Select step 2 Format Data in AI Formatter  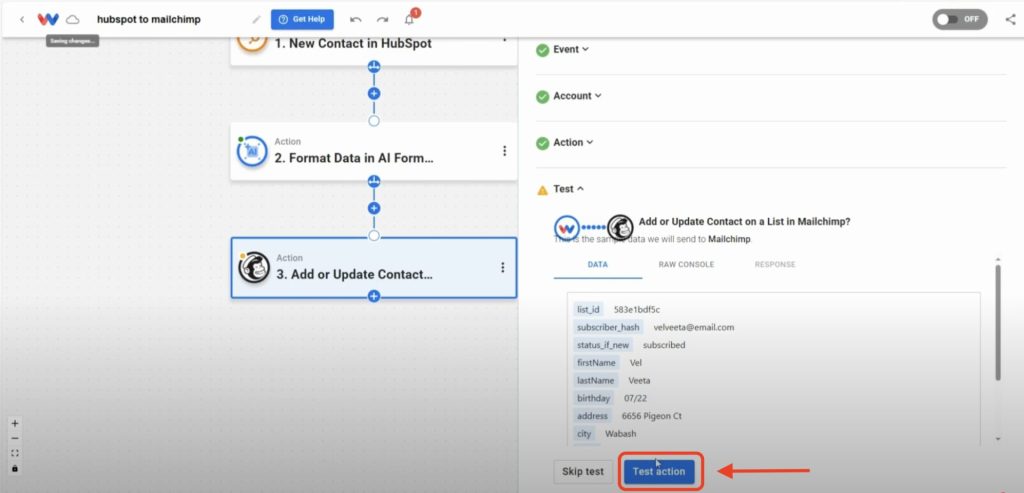click(374, 151)
